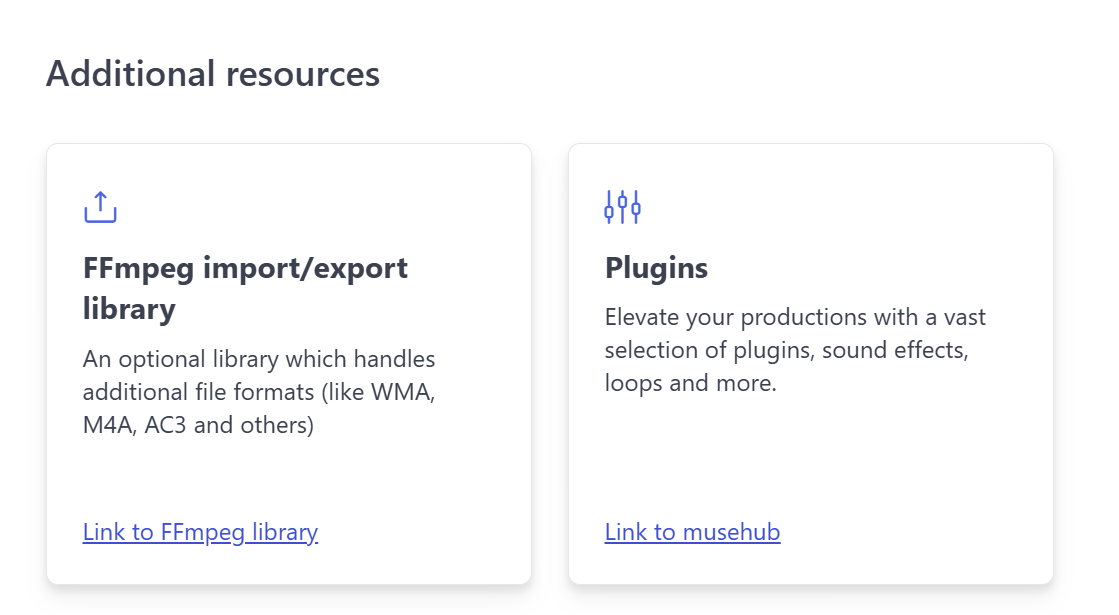Follow the Link to musehub

692,532
